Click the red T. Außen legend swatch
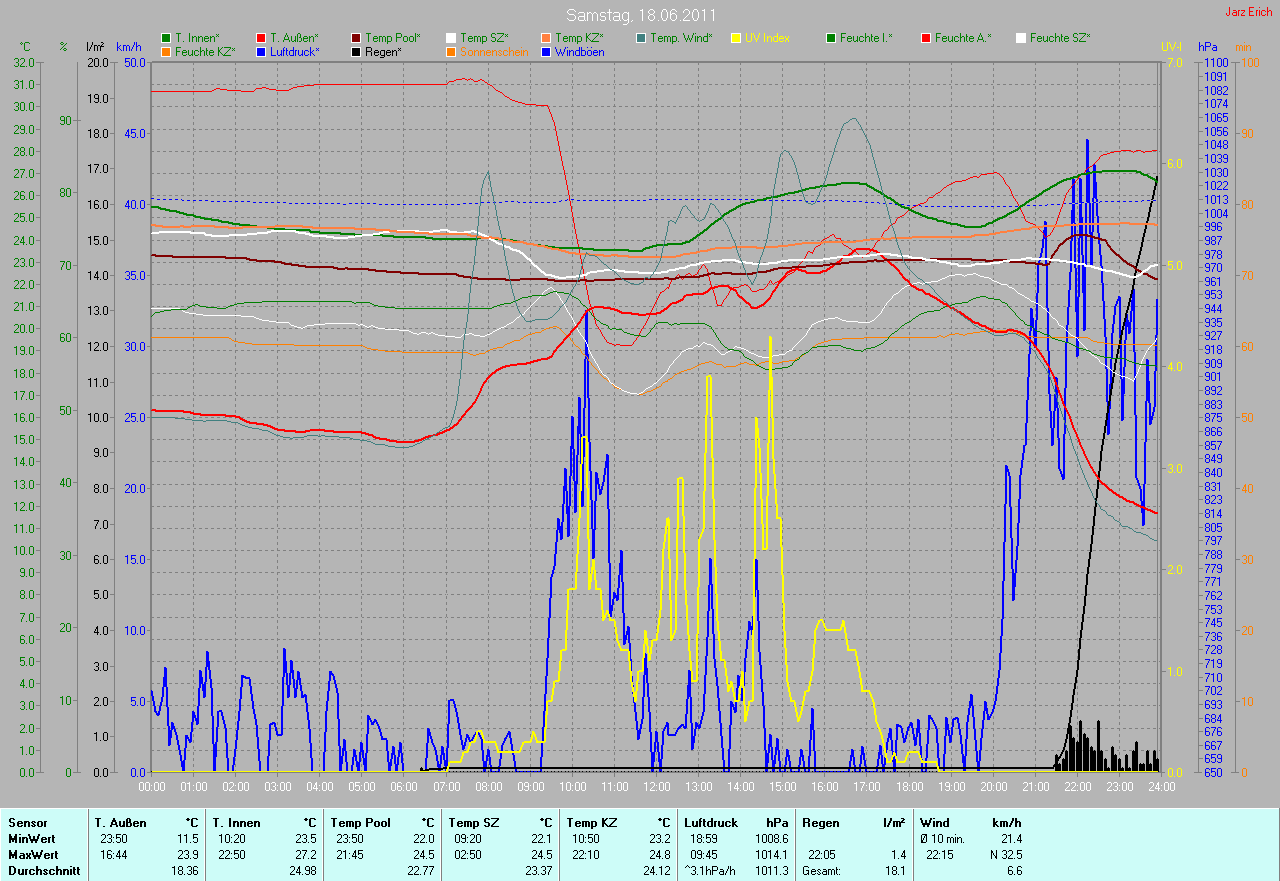This screenshot has height=881, width=1280. click(261, 38)
